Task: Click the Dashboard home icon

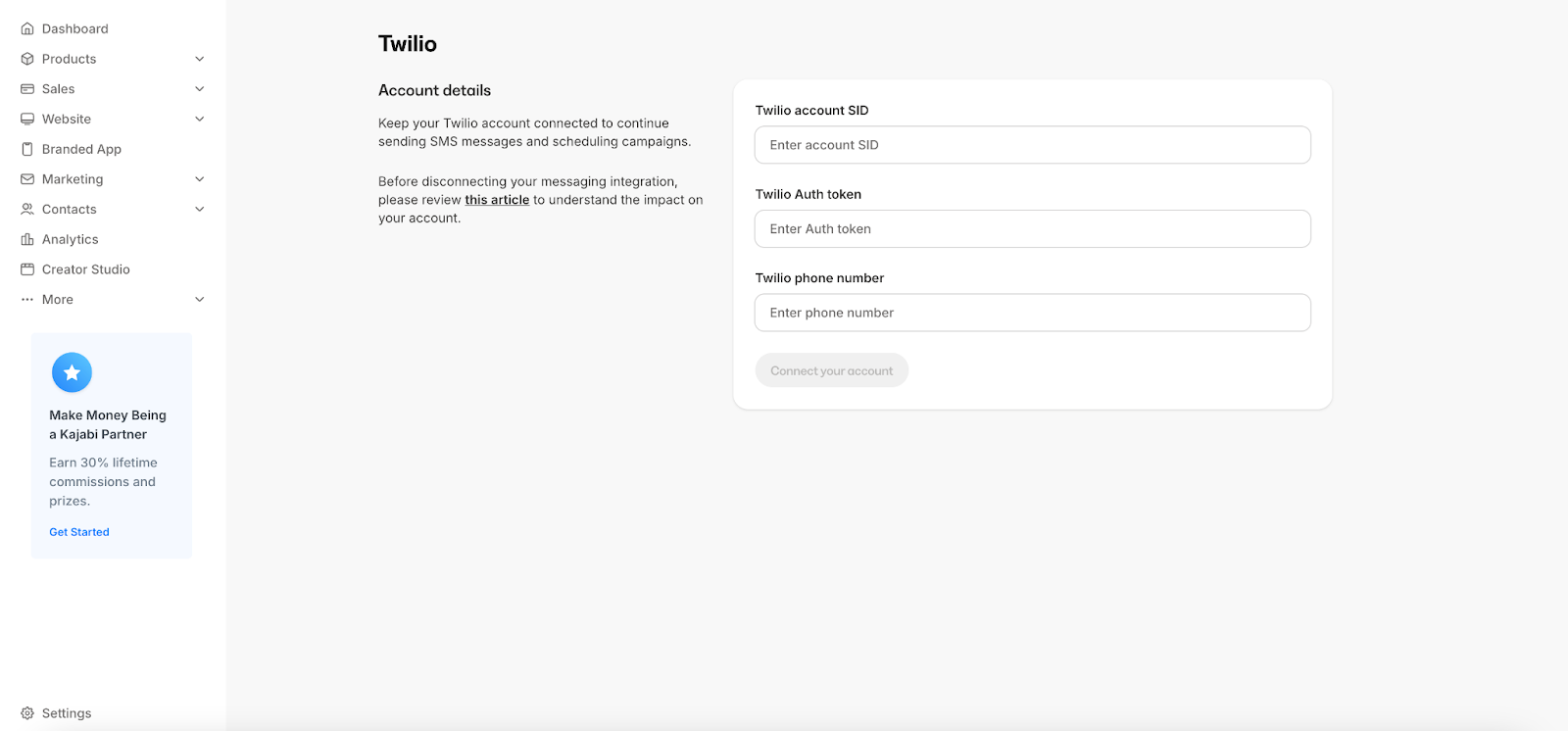Action: (27, 28)
